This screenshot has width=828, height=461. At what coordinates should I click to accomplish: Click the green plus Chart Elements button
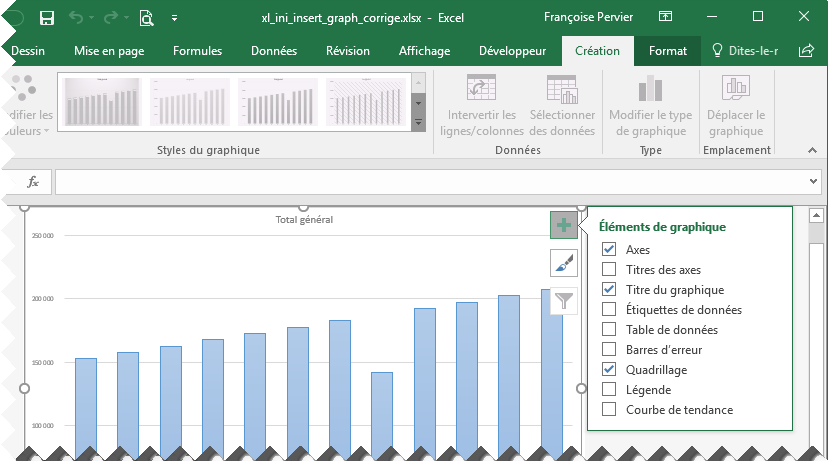[564, 226]
